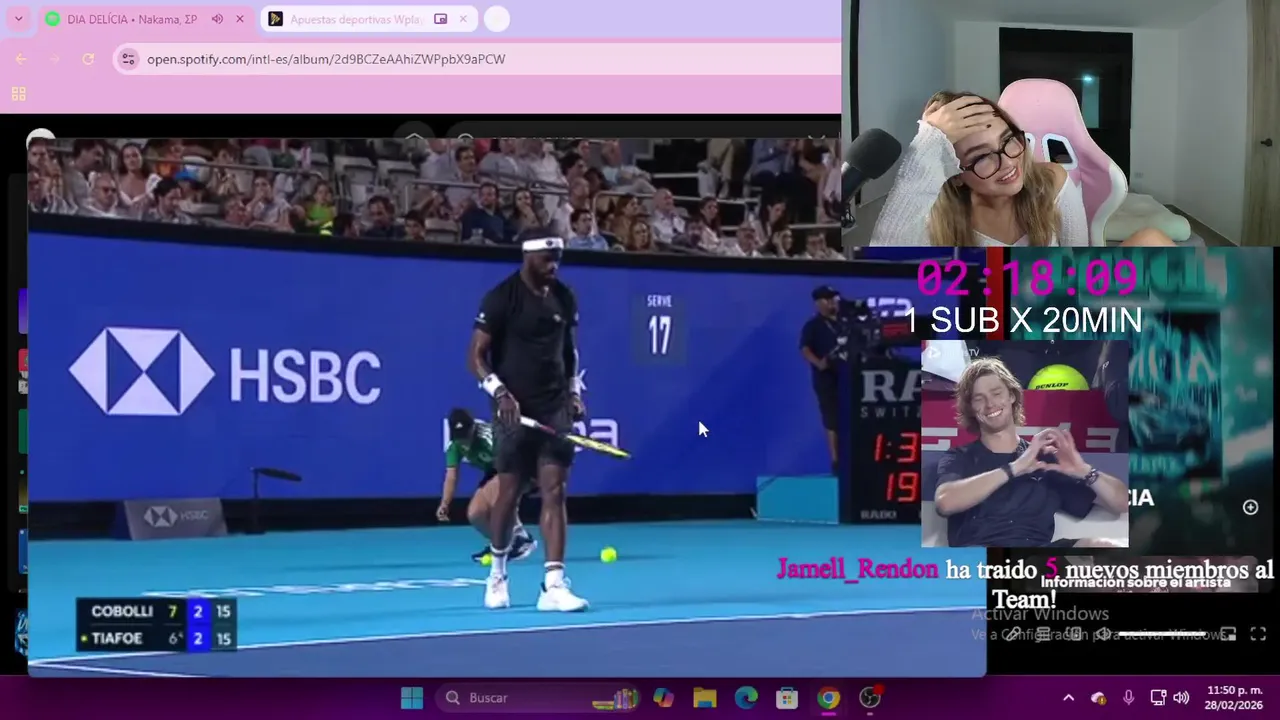Add song to library with plus icon
The height and width of the screenshot is (720, 1280).
pyautogui.click(x=1250, y=507)
